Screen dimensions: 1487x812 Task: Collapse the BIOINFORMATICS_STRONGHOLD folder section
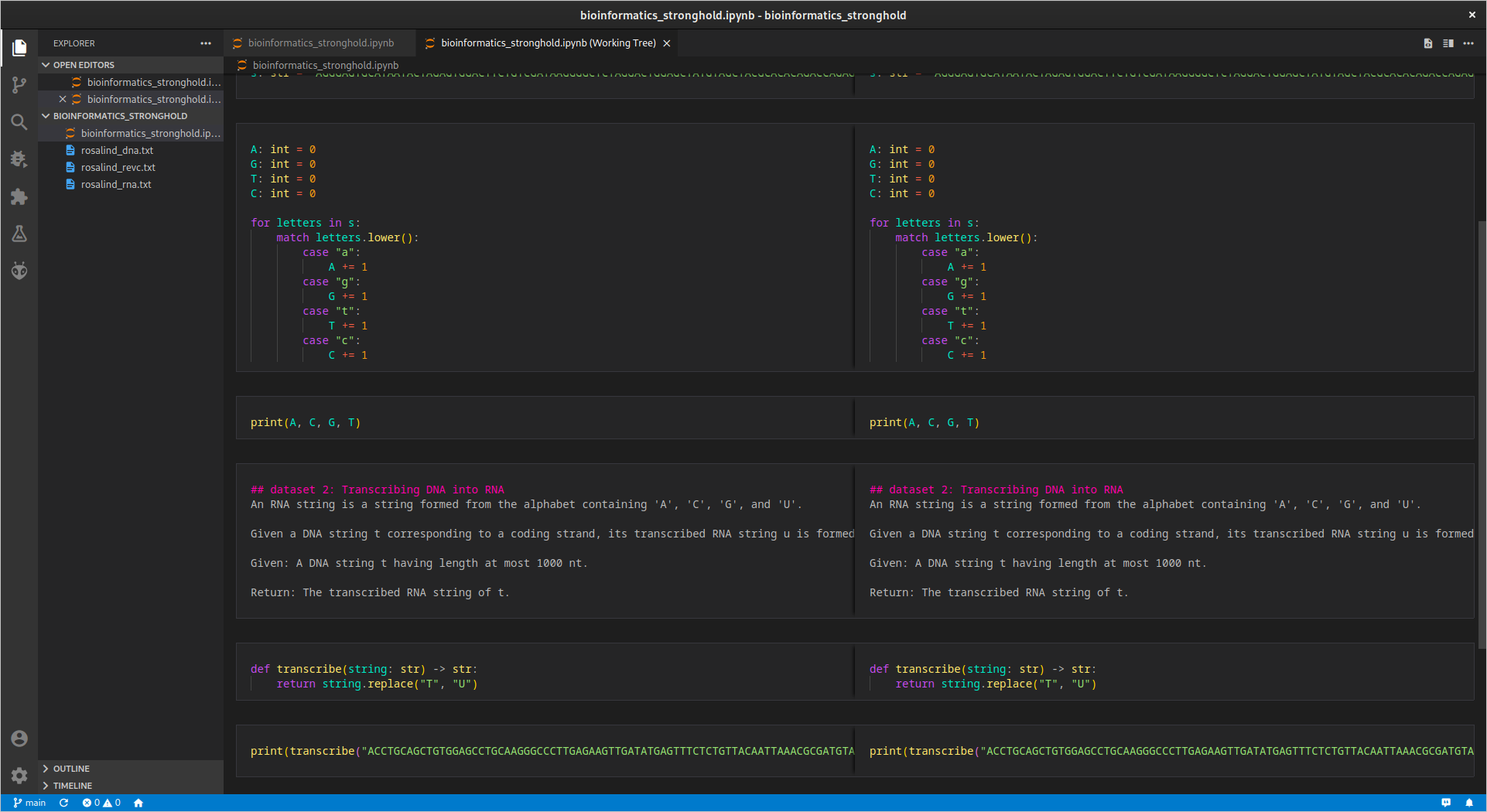click(132, 116)
